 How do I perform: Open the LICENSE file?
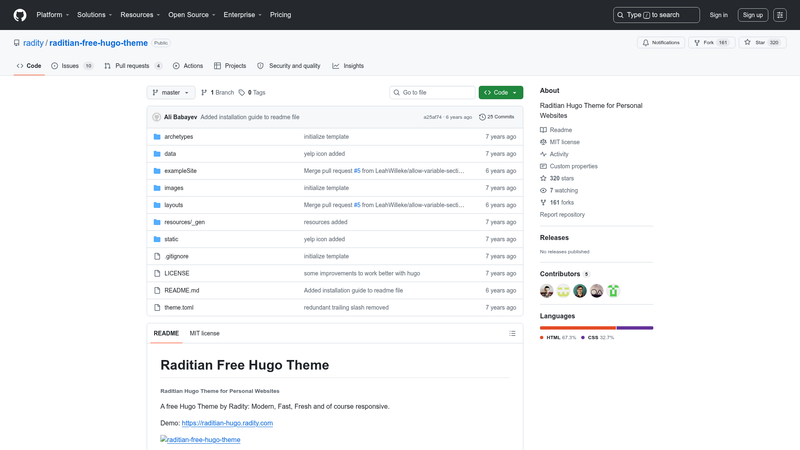pos(177,273)
